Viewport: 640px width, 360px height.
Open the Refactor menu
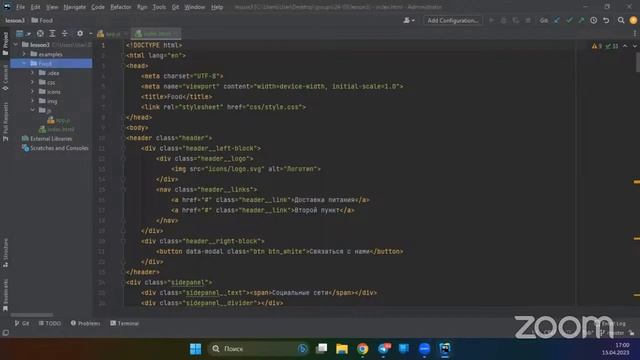(x=120, y=7)
